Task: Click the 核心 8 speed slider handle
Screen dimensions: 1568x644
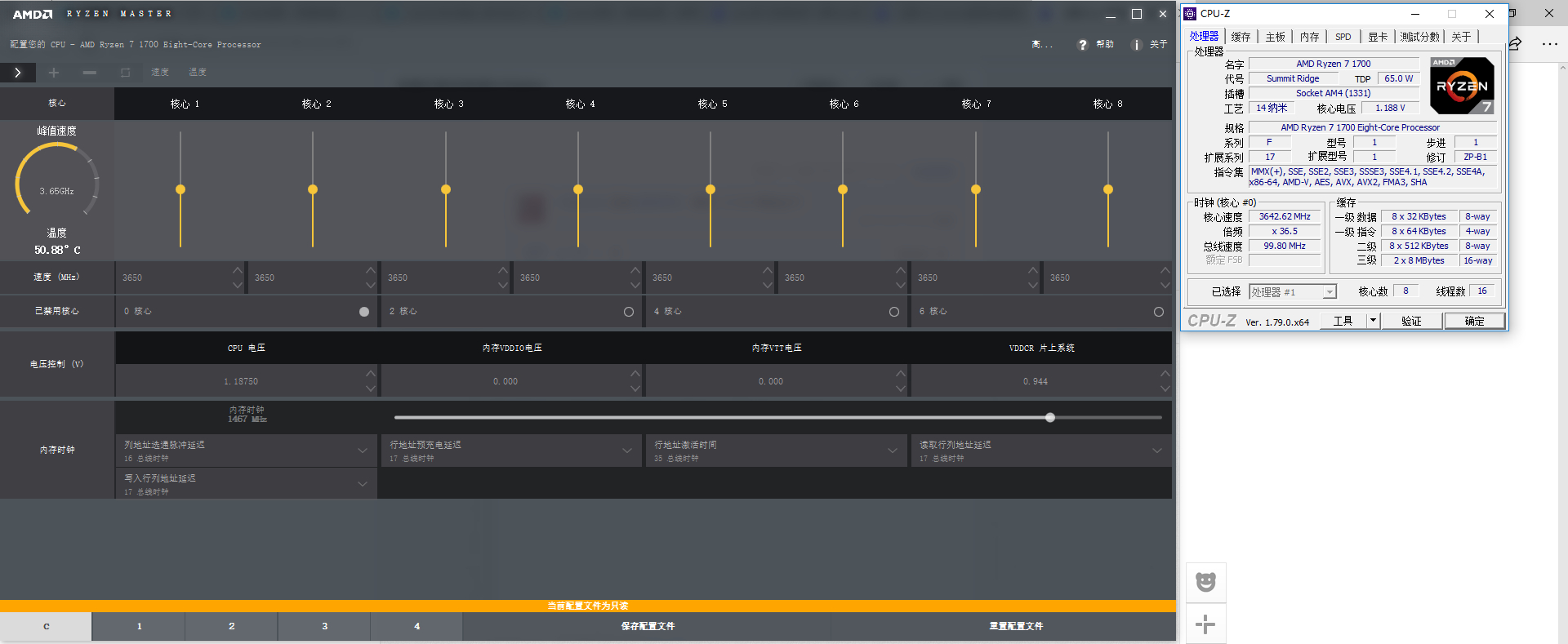Action: [x=1108, y=189]
